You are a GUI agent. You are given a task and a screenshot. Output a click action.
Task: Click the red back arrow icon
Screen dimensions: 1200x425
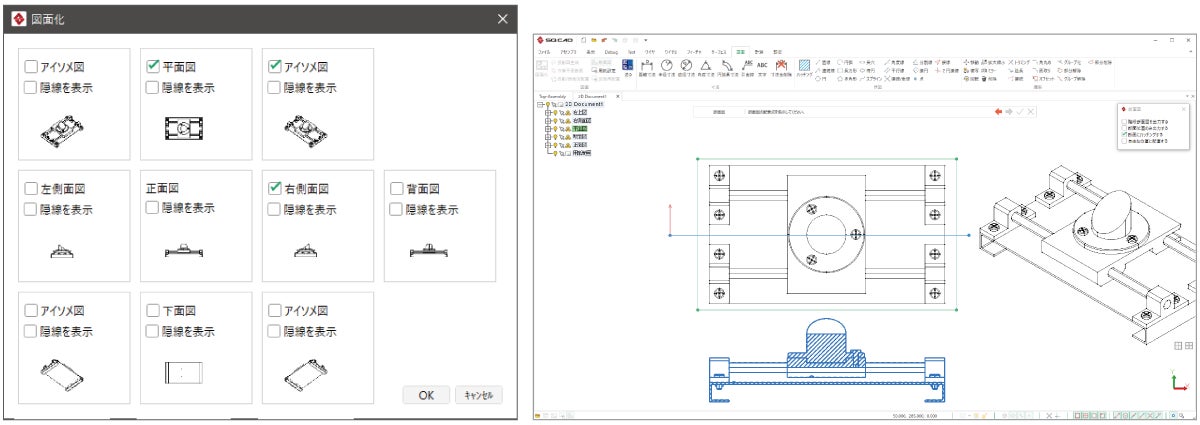click(997, 112)
